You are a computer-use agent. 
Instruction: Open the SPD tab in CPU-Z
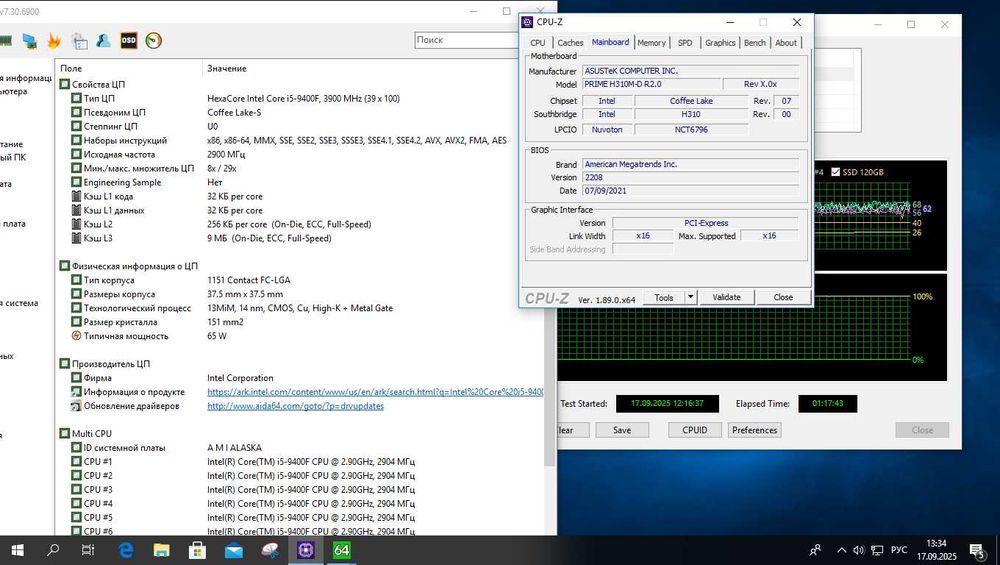click(685, 43)
